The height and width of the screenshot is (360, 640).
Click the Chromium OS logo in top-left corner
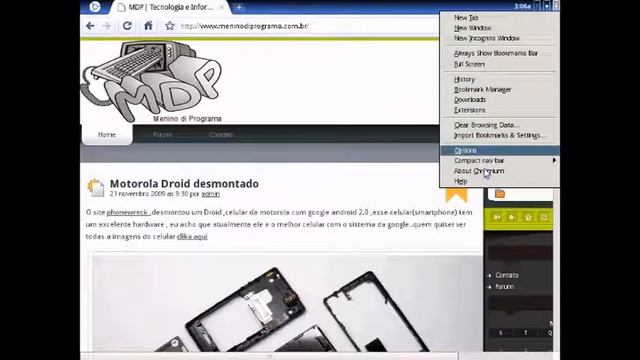click(x=95, y=7)
